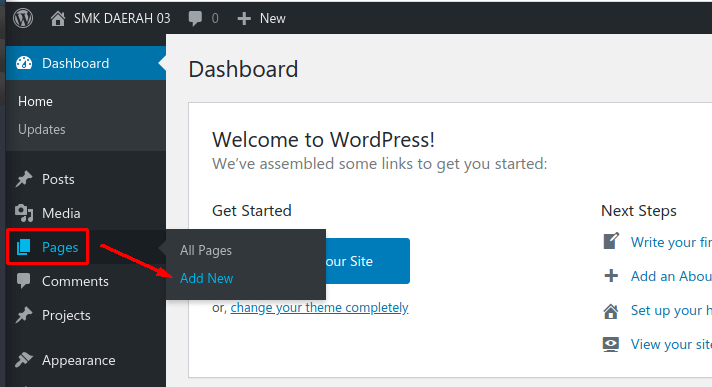
Task: Open the Write your first post link
Action: [x=671, y=242]
